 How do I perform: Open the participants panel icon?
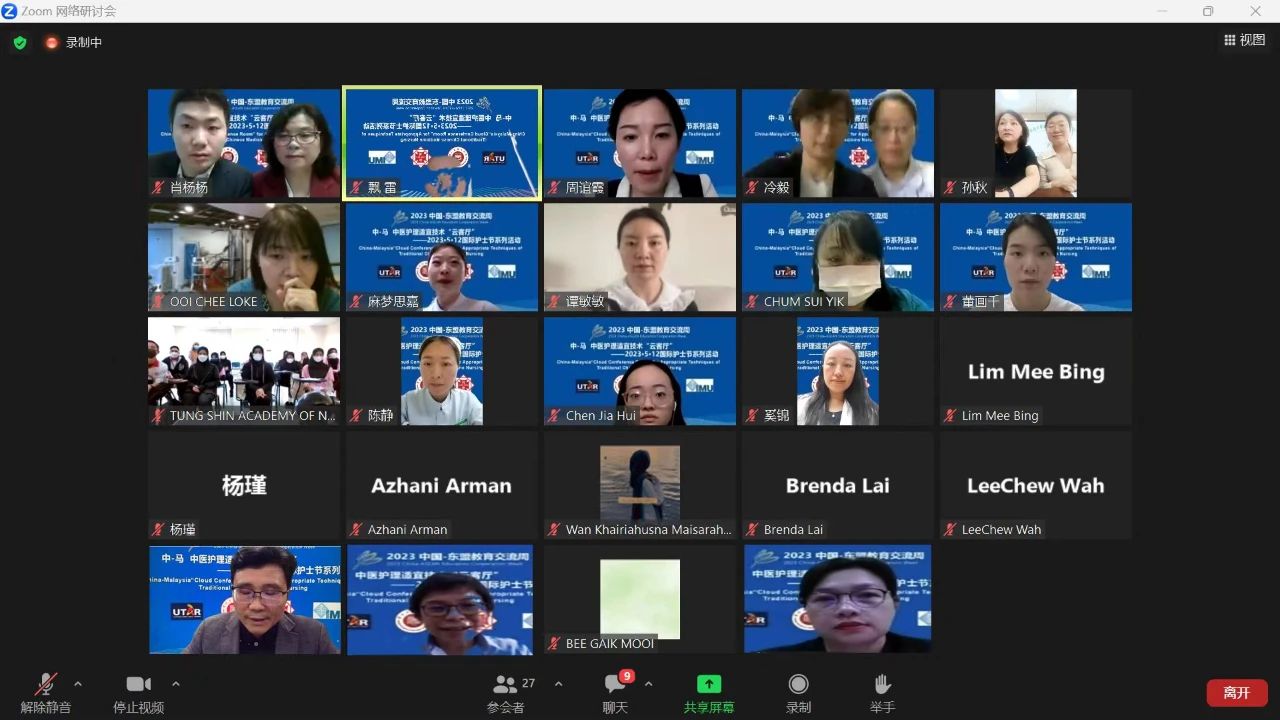point(506,685)
